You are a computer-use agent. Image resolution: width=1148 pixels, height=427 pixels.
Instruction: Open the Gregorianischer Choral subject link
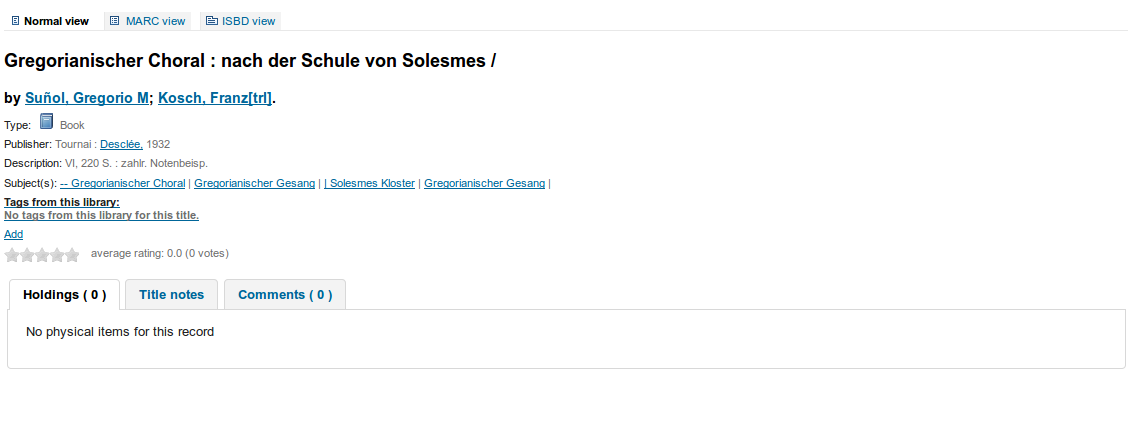(123, 184)
